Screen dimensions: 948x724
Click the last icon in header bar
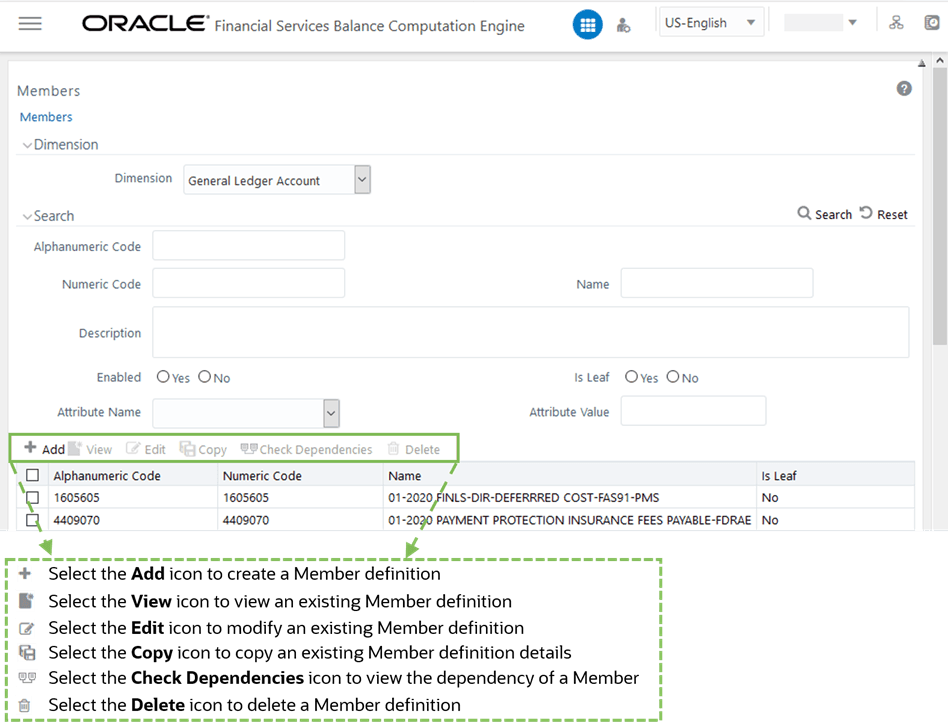[932, 23]
